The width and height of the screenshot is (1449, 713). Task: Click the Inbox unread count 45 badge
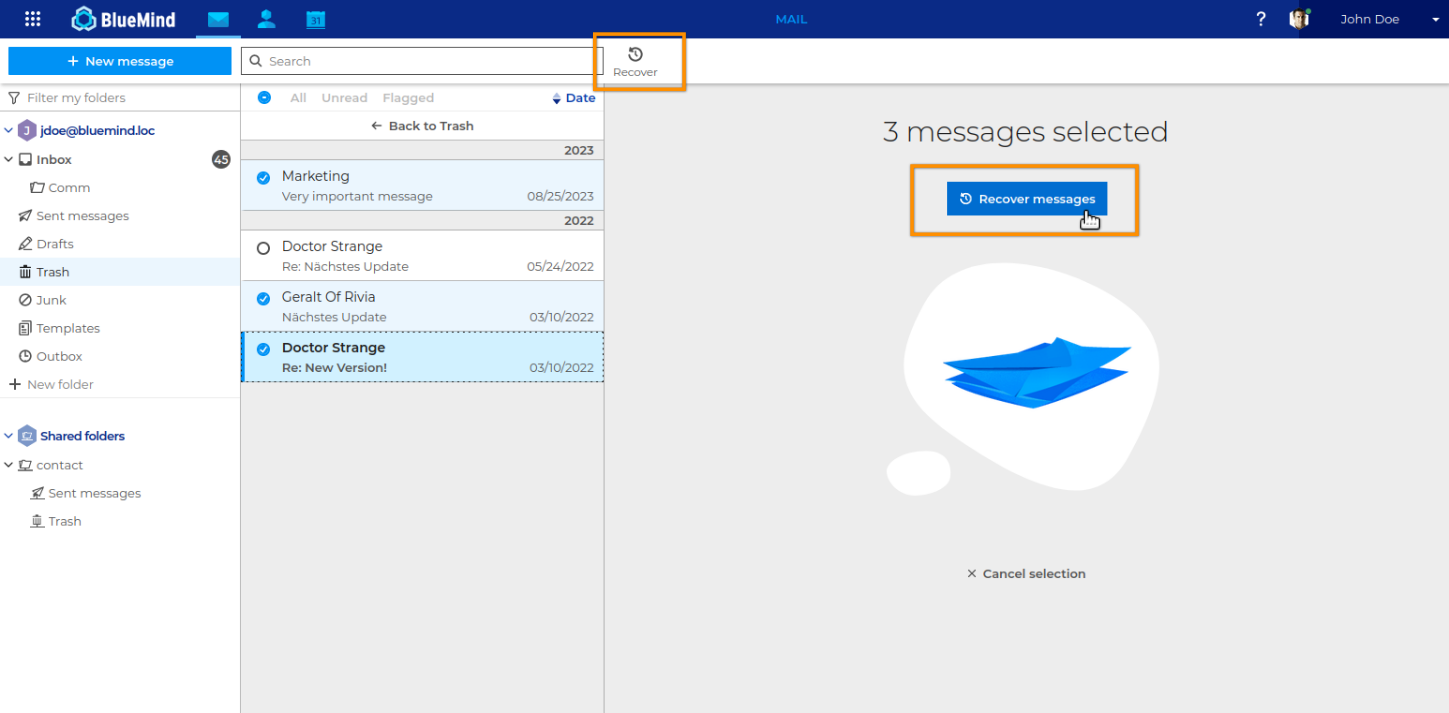[x=221, y=159]
